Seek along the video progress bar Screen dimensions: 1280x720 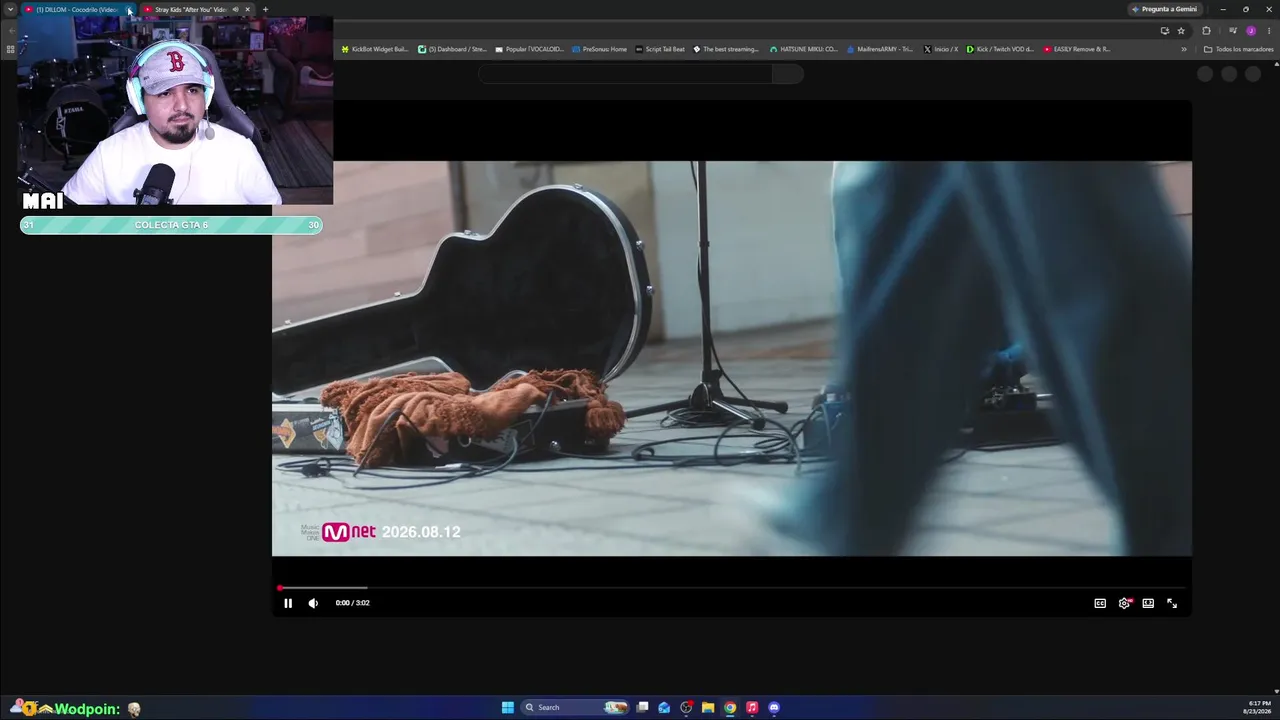coord(731,588)
